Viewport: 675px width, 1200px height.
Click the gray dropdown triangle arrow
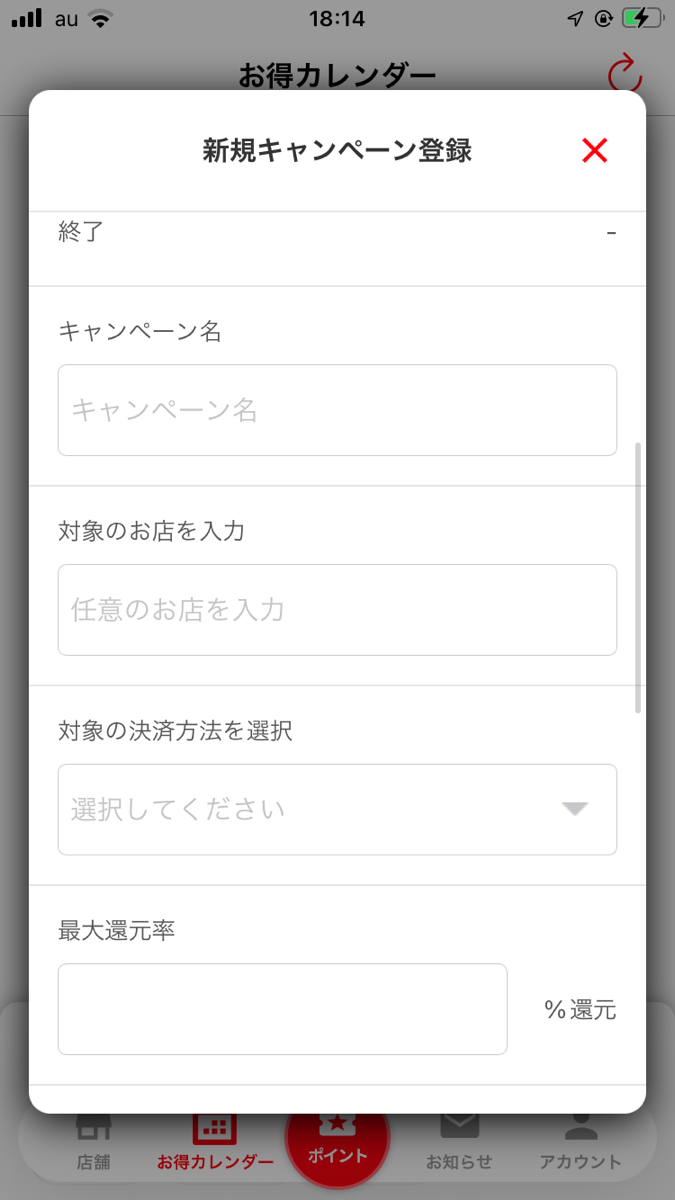[574, 809]
